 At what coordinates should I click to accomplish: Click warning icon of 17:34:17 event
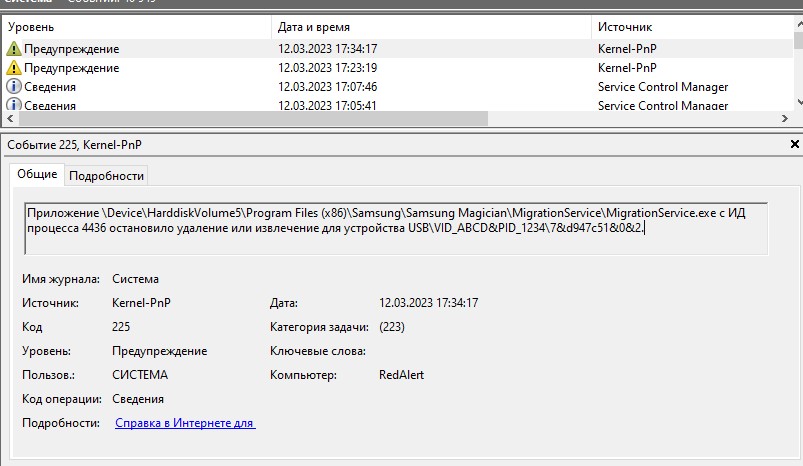click(x=14, y=49)
